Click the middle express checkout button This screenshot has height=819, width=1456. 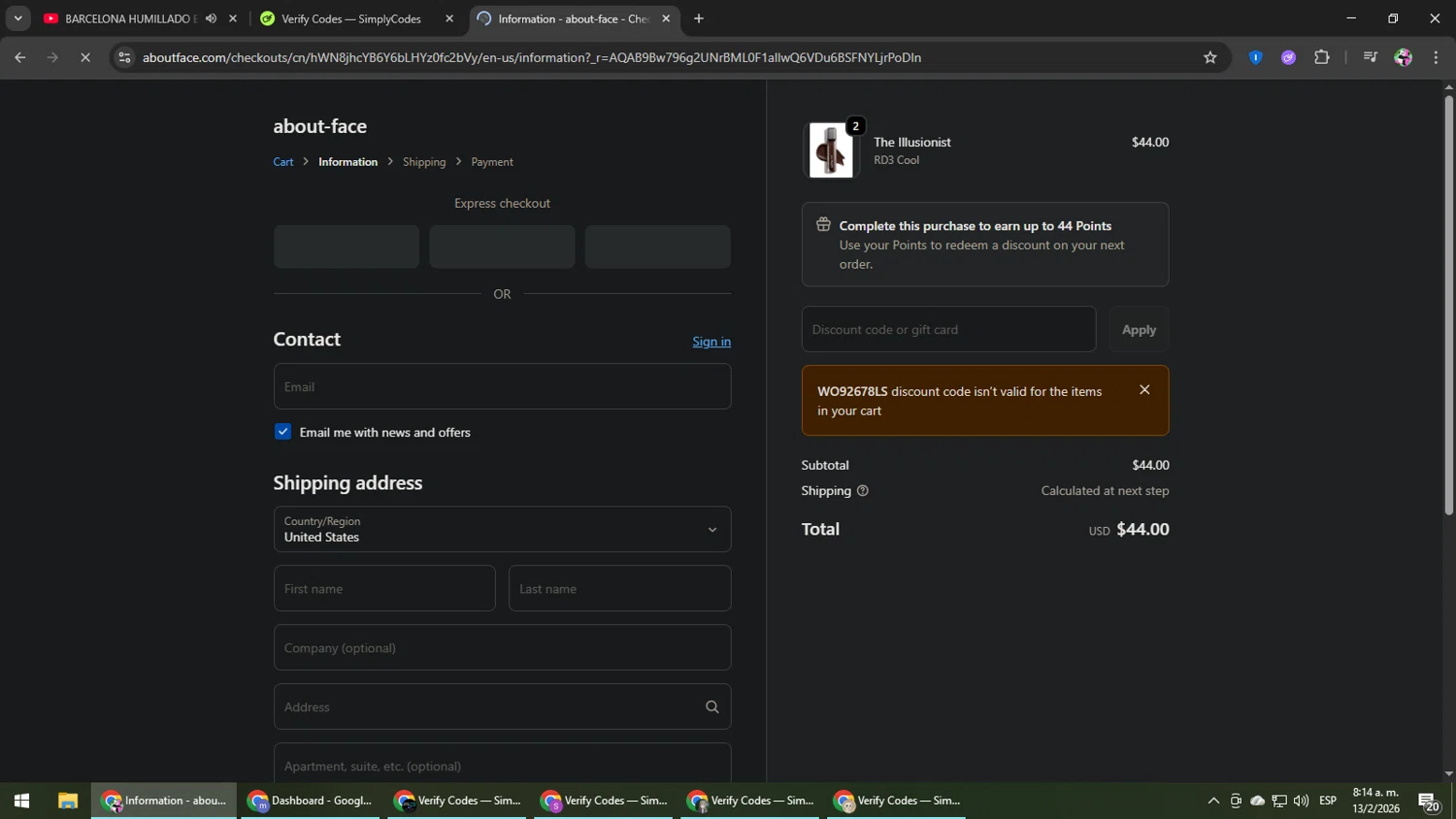tap(502, 246)
